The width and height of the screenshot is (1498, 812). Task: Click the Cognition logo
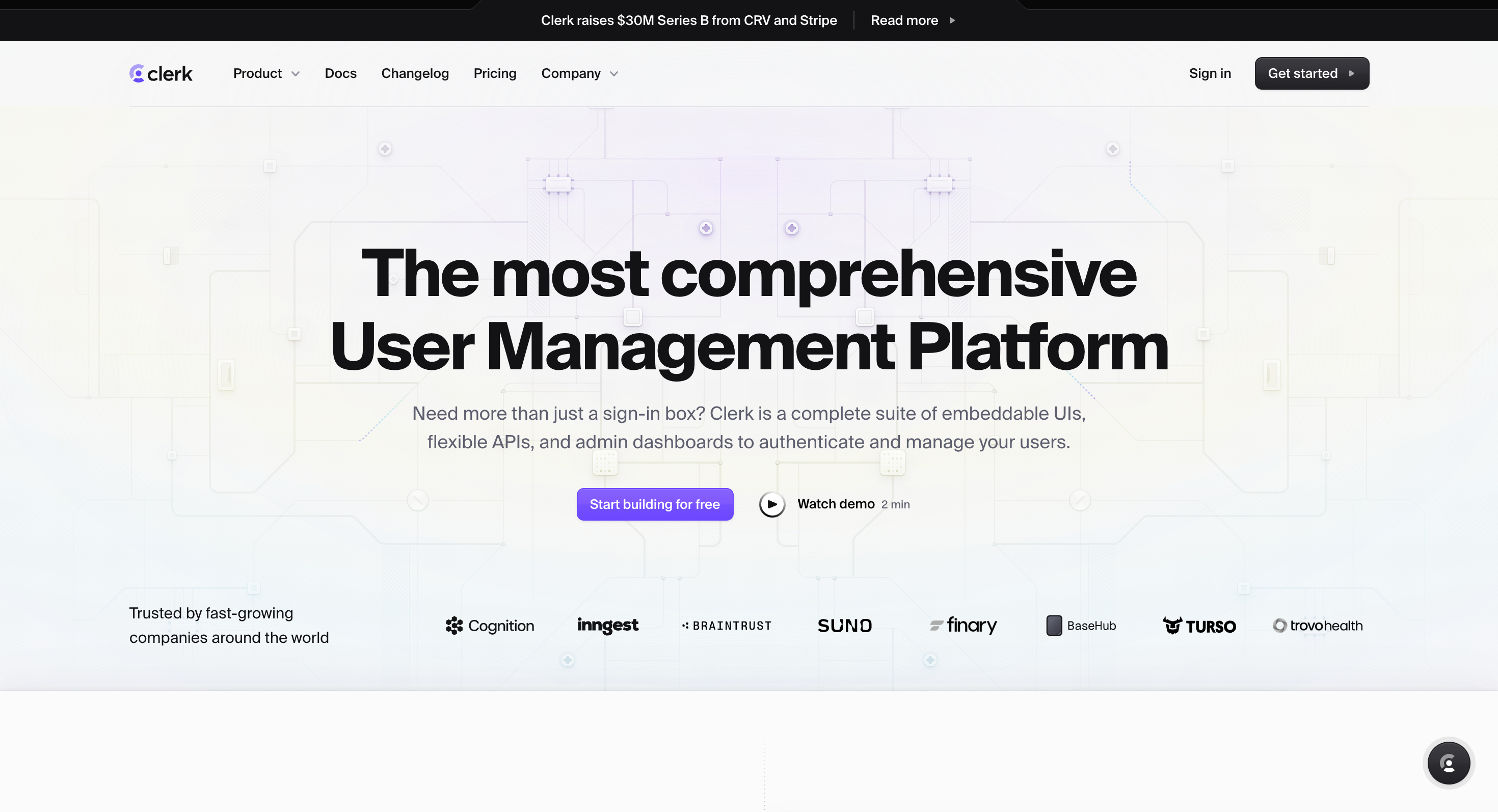click(x=490, y=626)
